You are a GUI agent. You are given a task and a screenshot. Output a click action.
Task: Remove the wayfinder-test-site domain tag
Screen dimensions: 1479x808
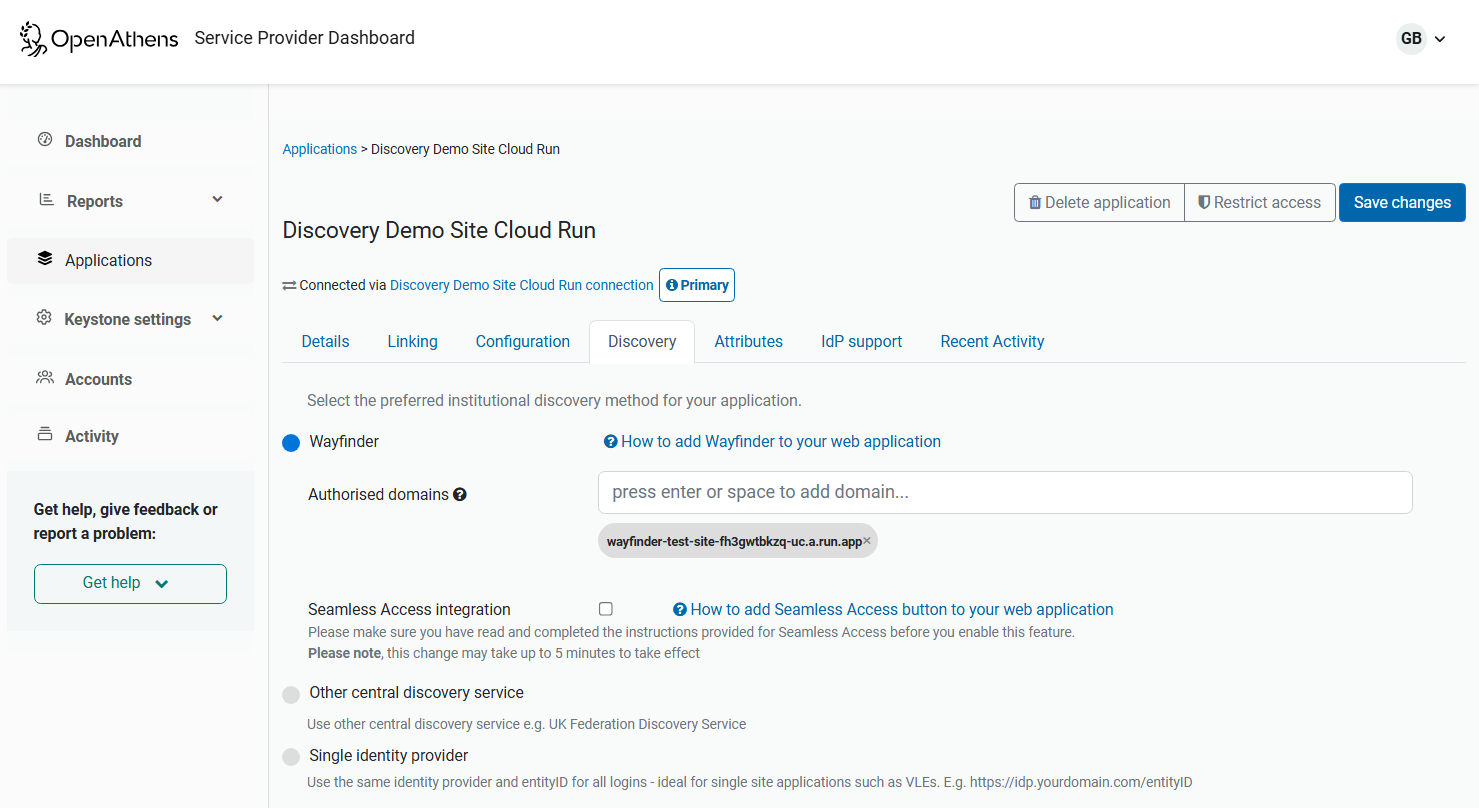tap(868, 540)
